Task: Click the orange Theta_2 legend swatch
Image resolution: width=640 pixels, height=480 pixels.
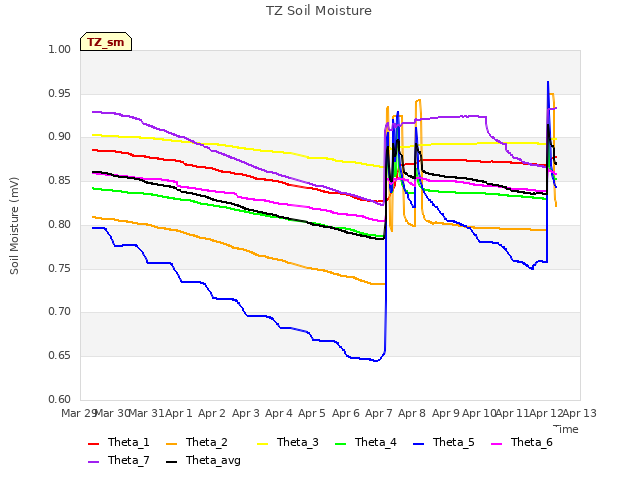Action: pyautogui.click(x=171, y=443)
